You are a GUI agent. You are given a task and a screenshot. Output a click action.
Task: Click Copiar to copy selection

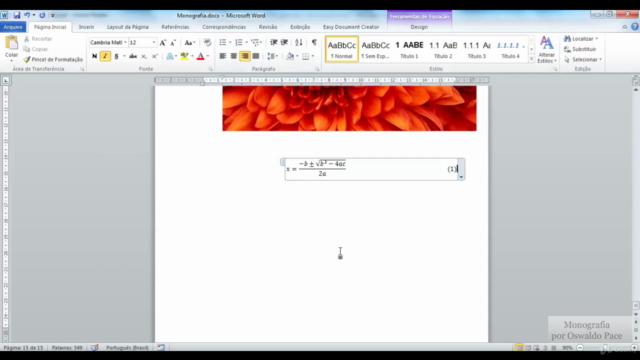pyautogui.click(x=36, y=49)
